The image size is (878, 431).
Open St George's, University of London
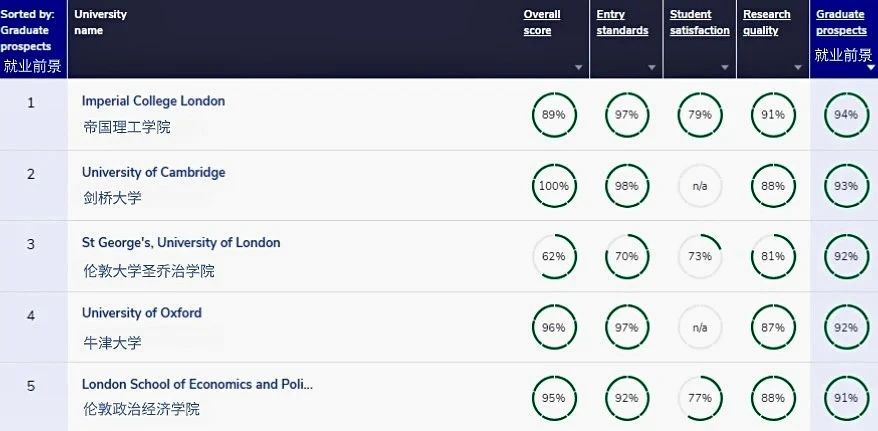click(181, 243)
